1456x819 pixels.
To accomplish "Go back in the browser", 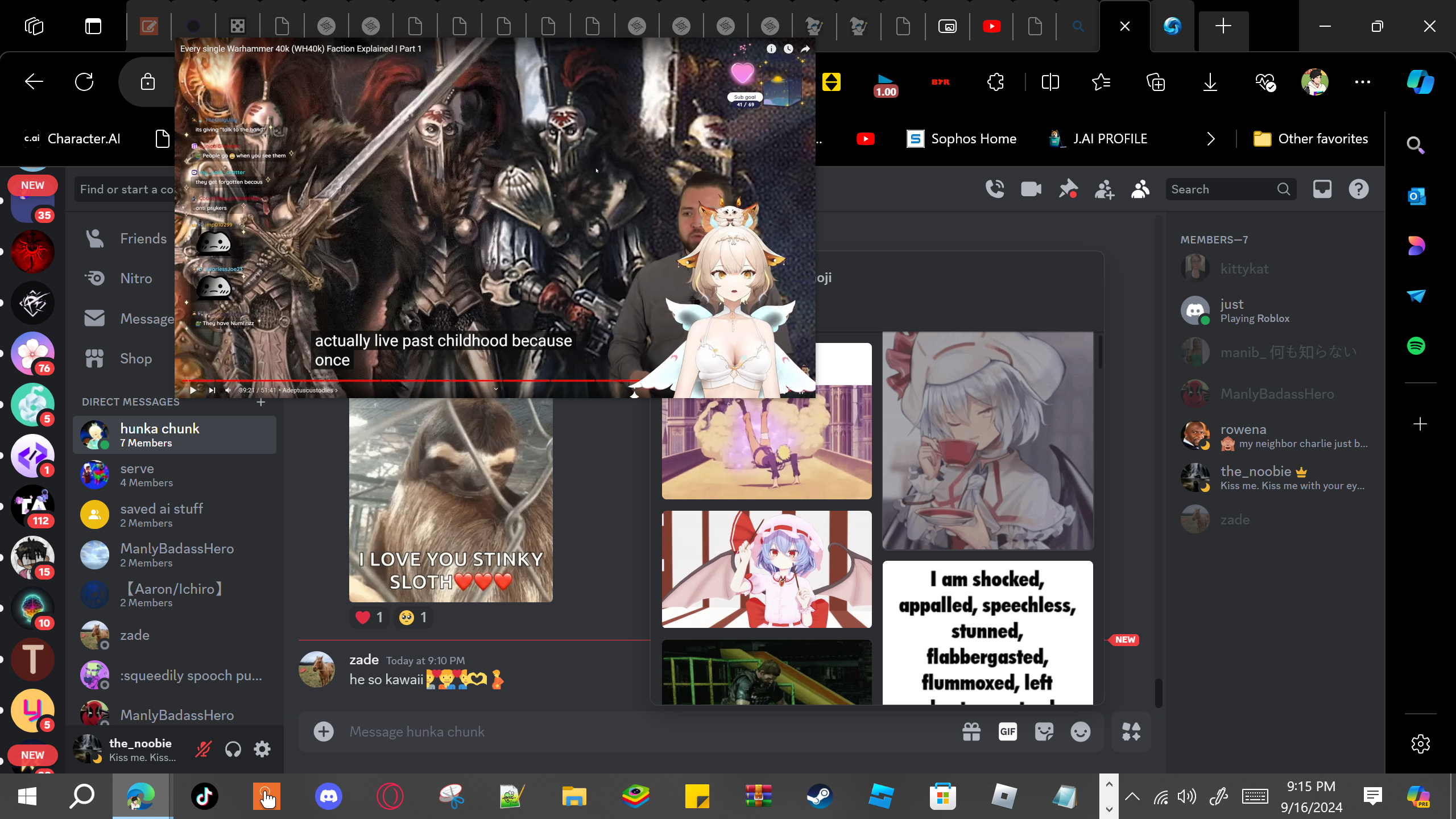I will [34, 82].
